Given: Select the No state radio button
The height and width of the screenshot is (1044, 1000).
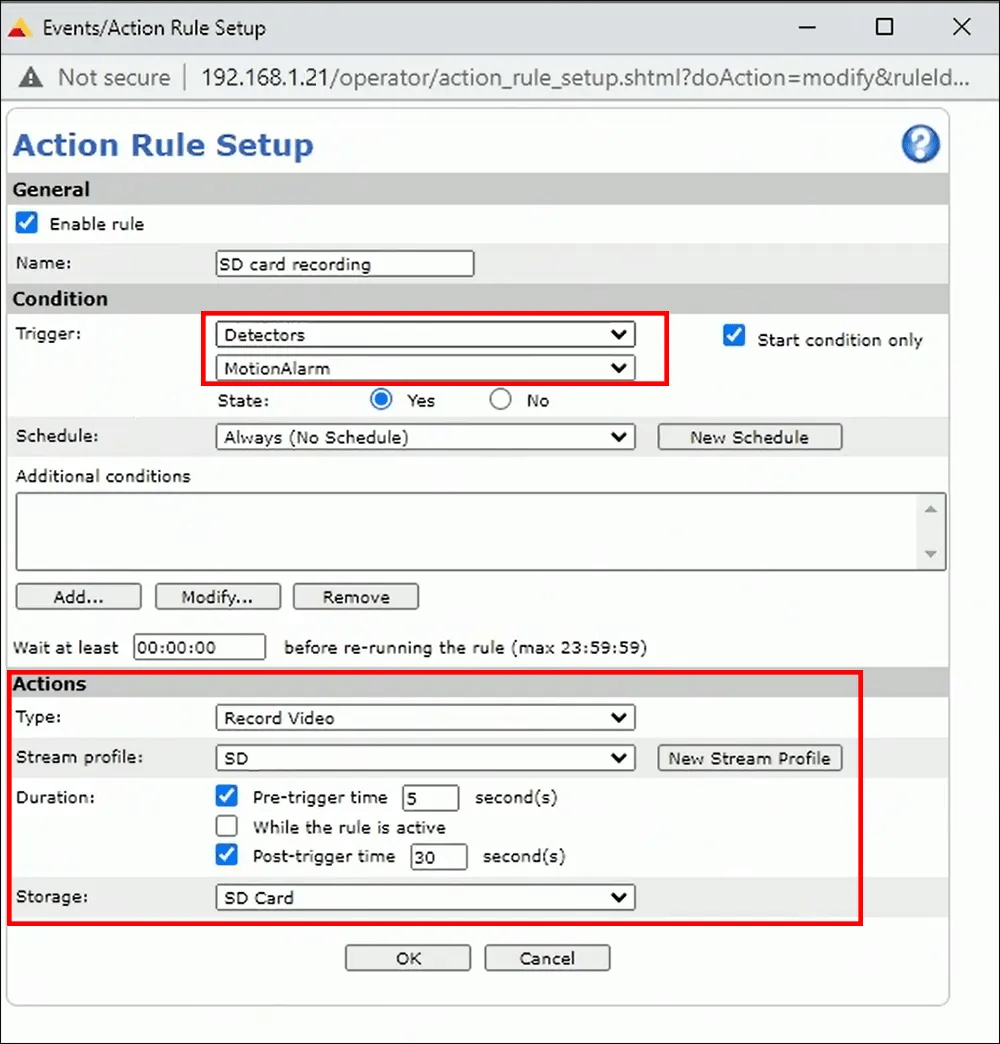Looking at the screenshot, I should pyautogui.click(x=500, y=399).
